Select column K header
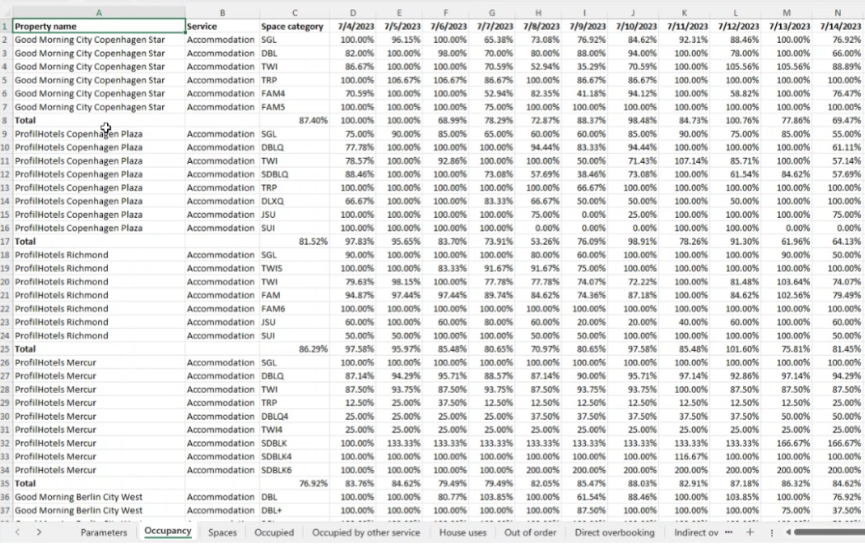This screenshot has height=544, width=865. 684,12
